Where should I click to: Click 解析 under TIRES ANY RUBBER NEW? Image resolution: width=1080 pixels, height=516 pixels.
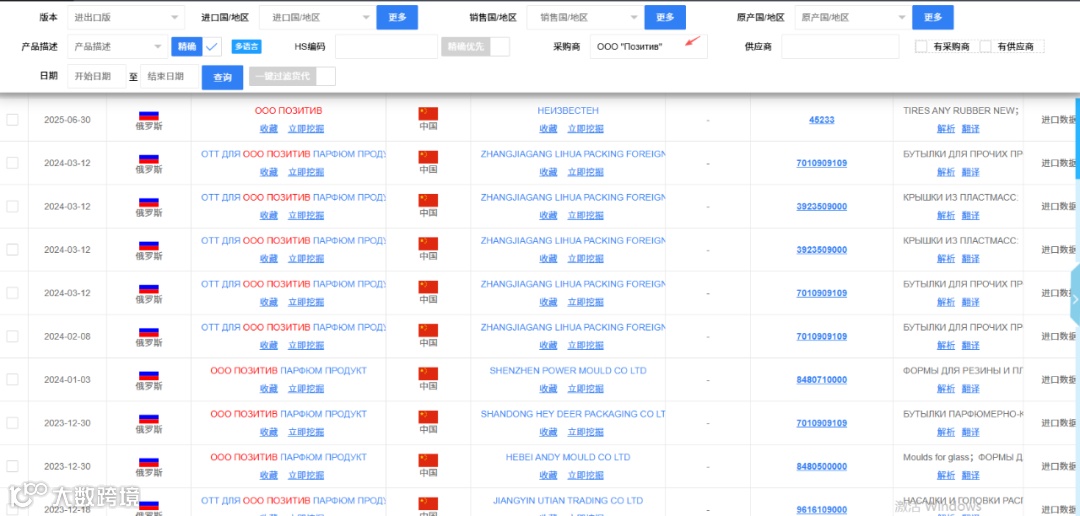(x=946, y=129)
